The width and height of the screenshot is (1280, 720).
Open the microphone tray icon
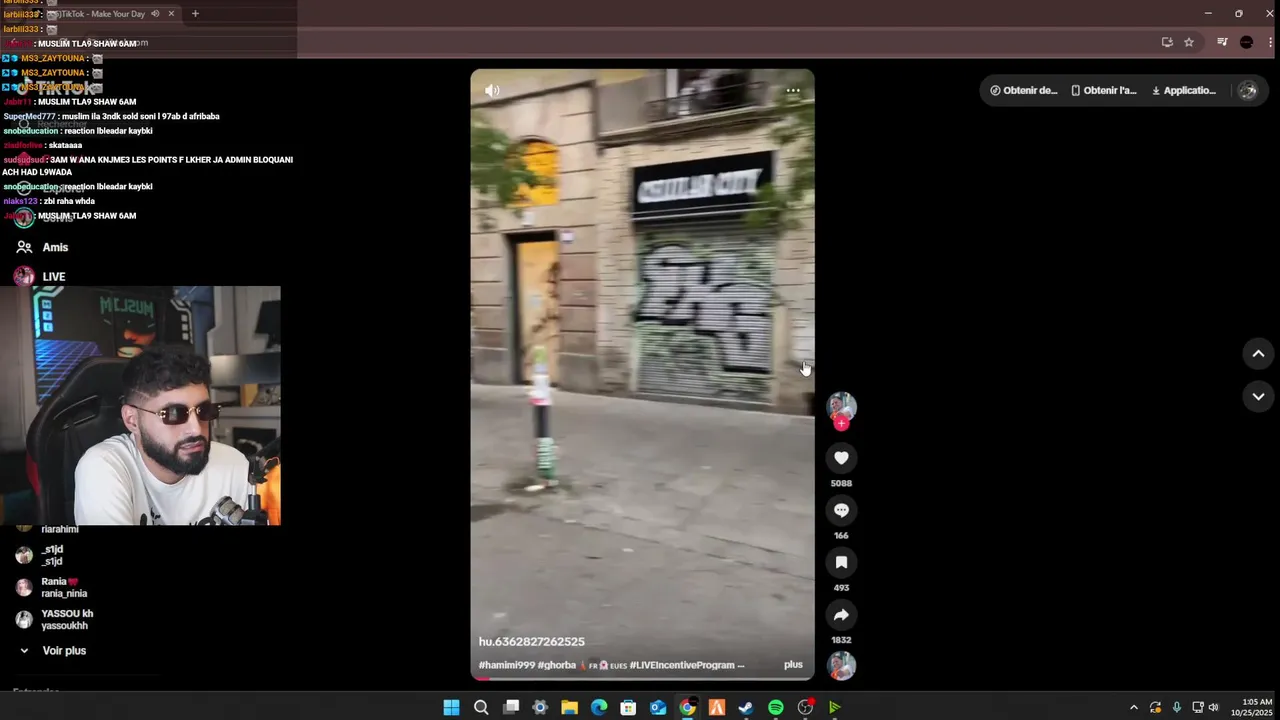tap(1176, 708)
